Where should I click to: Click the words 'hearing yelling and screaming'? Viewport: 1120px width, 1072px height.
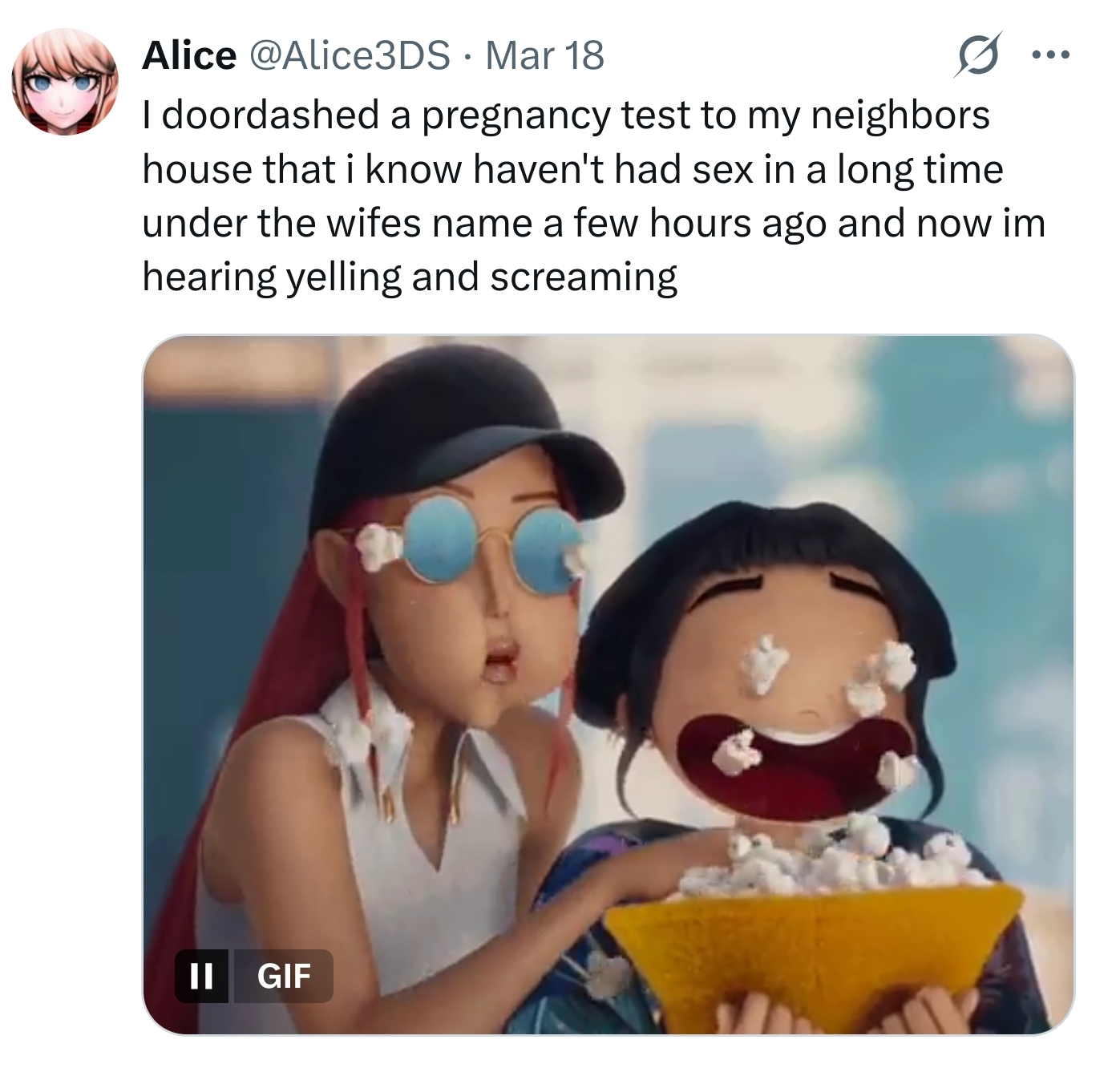pos(410,277)
